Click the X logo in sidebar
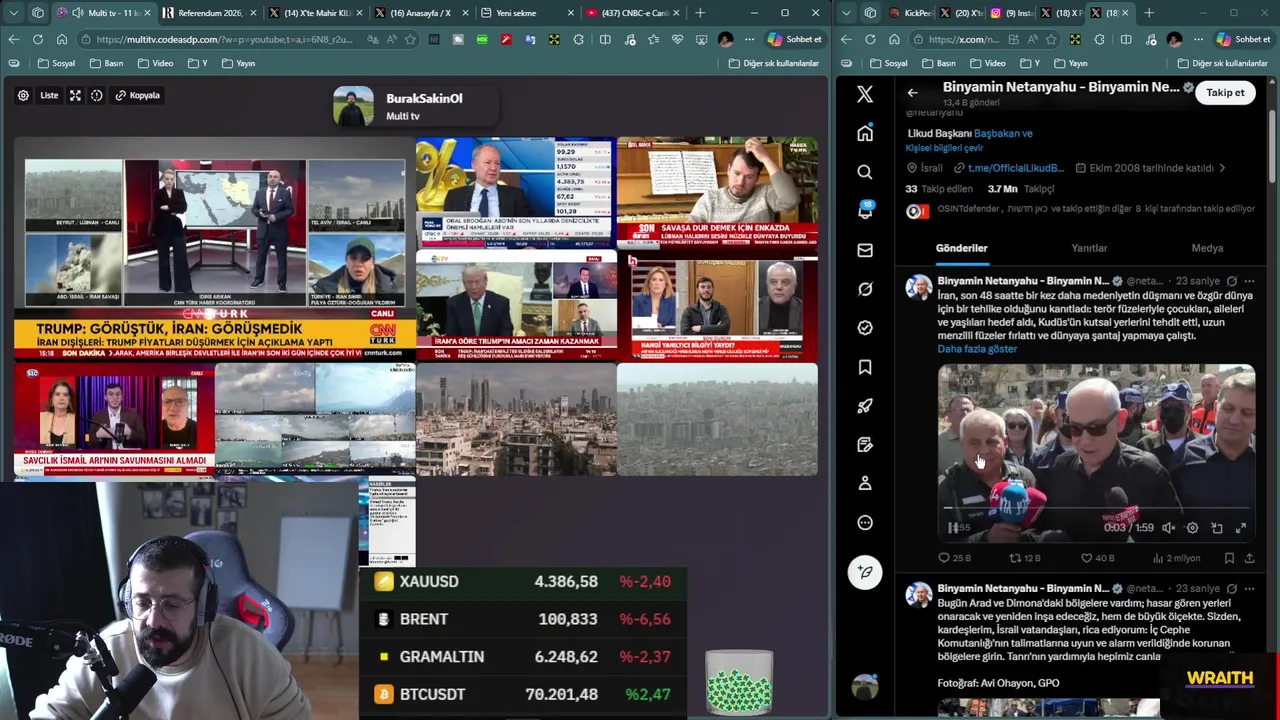1280x720 pixels. [865, 94]
